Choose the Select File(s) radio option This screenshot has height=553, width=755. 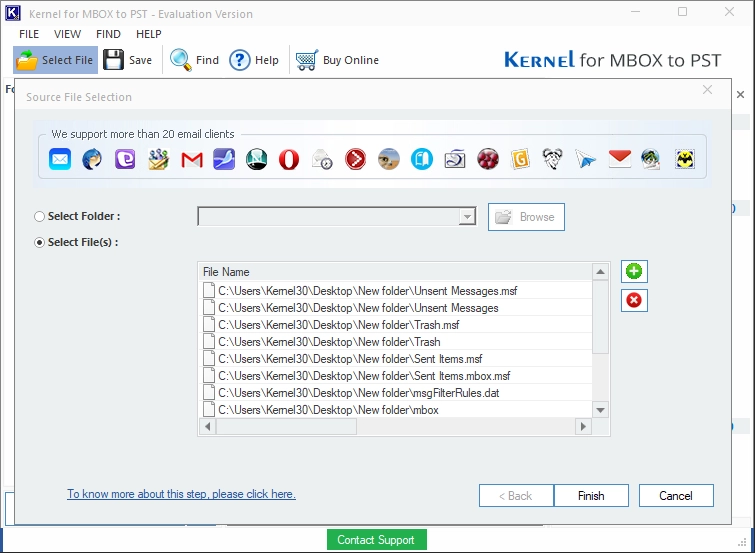(x=39, y=242)
